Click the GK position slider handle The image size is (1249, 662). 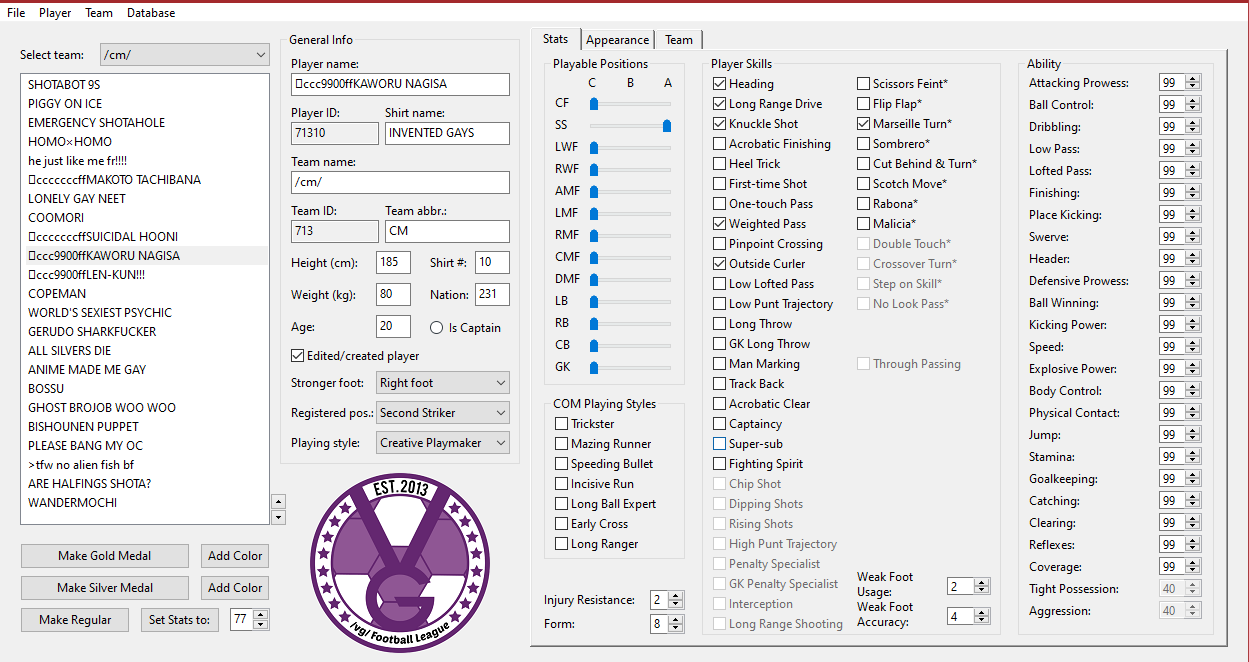tap(594, 367)
